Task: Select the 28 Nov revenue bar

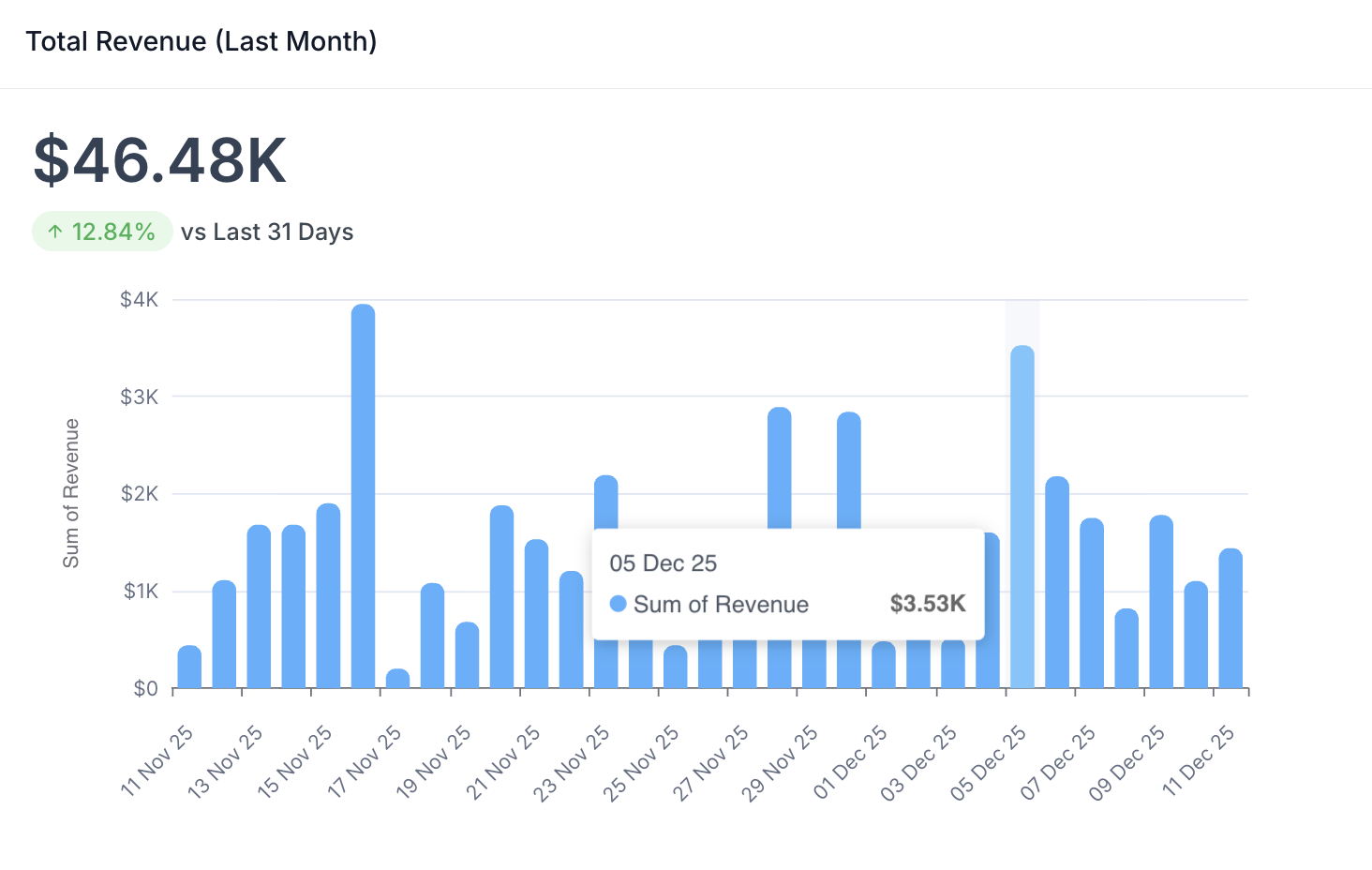Action: tap(780, 469)
